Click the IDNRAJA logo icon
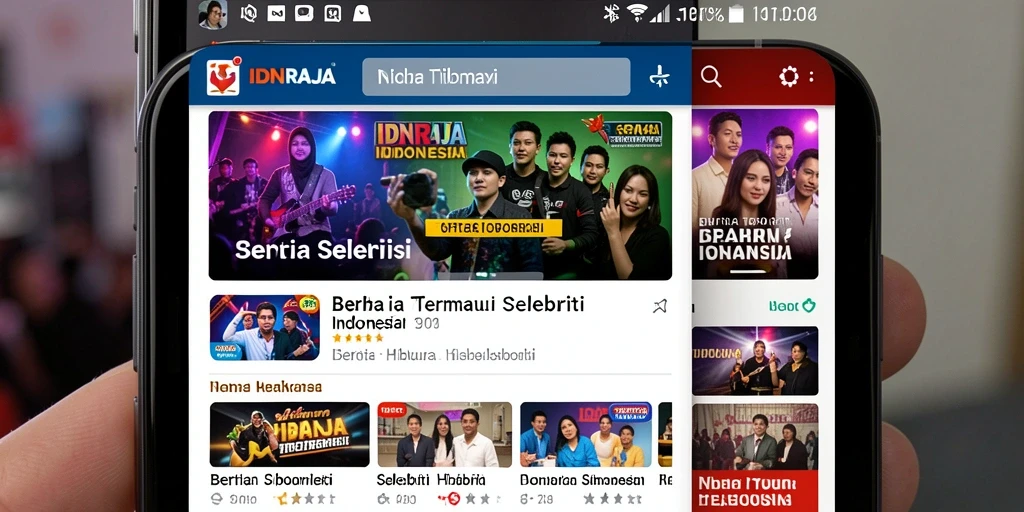 click(x=223, y=77)
